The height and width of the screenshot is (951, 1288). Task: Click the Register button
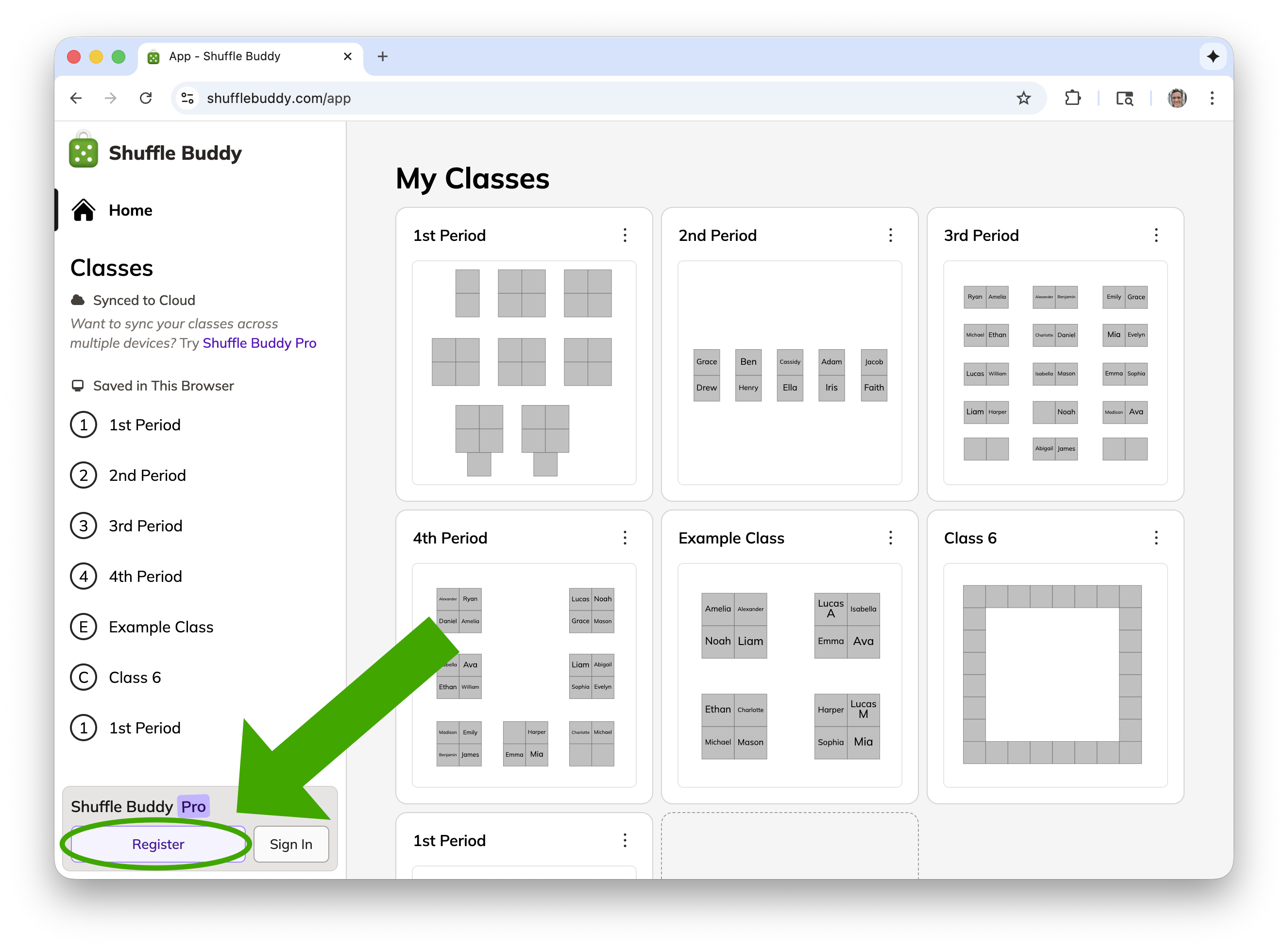click(158, 845)
